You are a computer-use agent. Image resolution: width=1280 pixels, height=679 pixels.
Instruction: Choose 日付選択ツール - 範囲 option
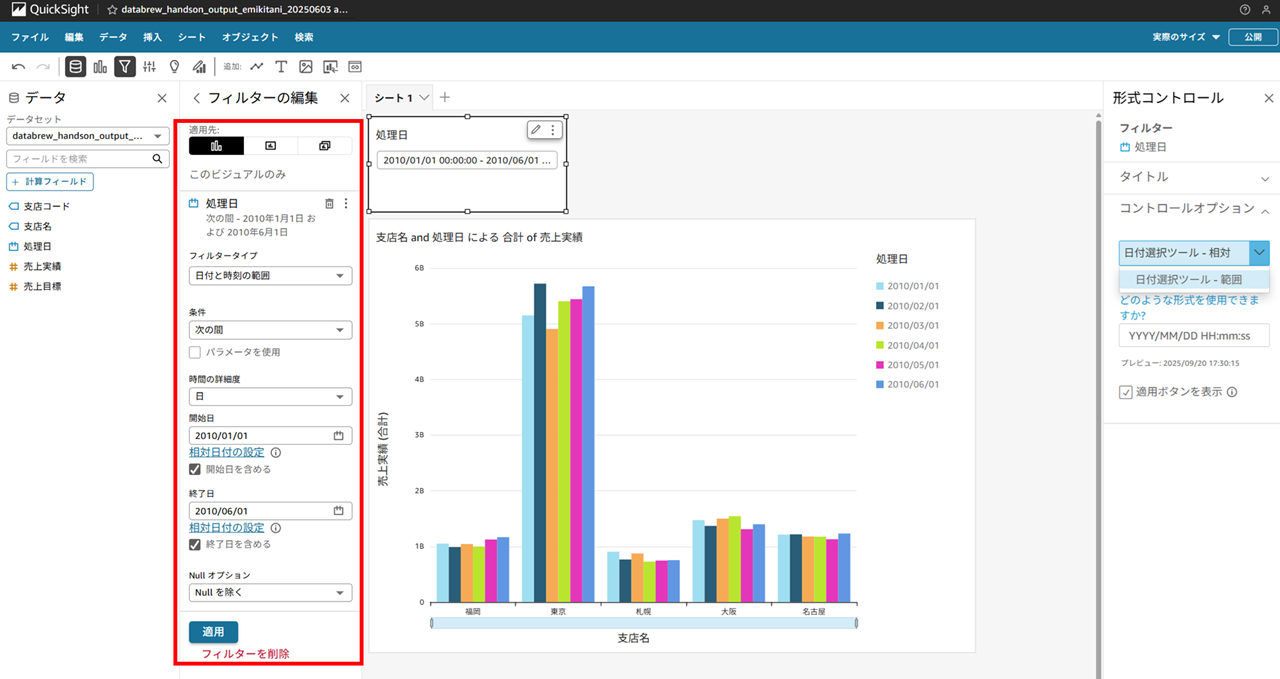coord(1194,280)
